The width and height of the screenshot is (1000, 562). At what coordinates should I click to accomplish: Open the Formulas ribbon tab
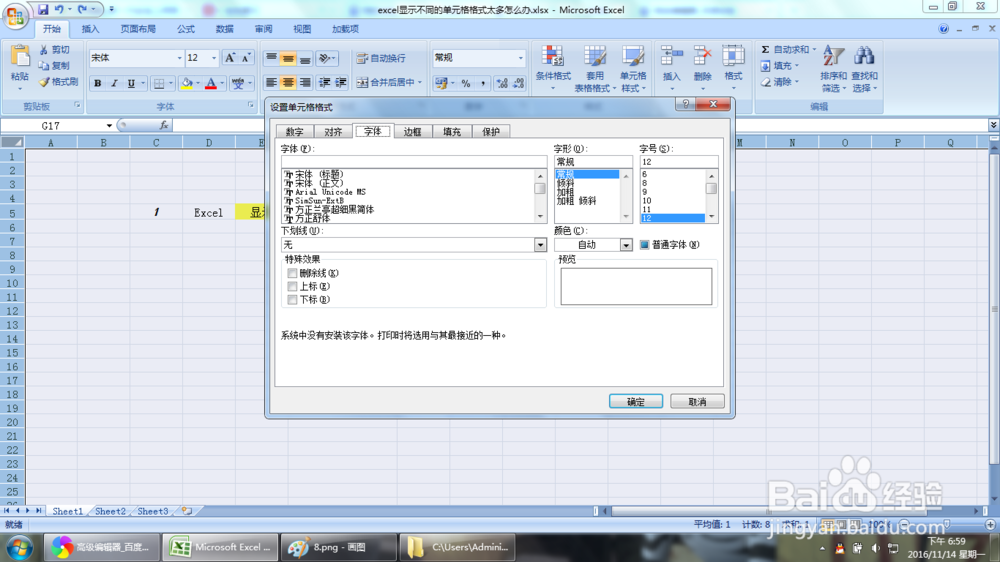coord(186,29)
